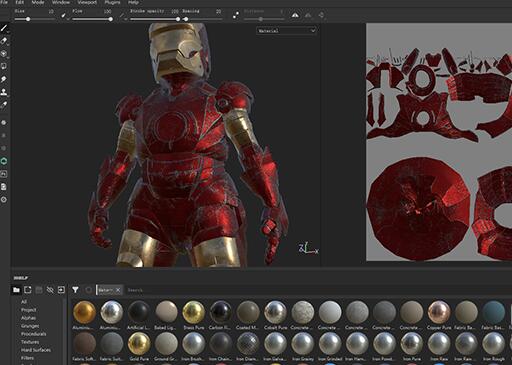Click the shelf import resource icon

tap(61, 290)
